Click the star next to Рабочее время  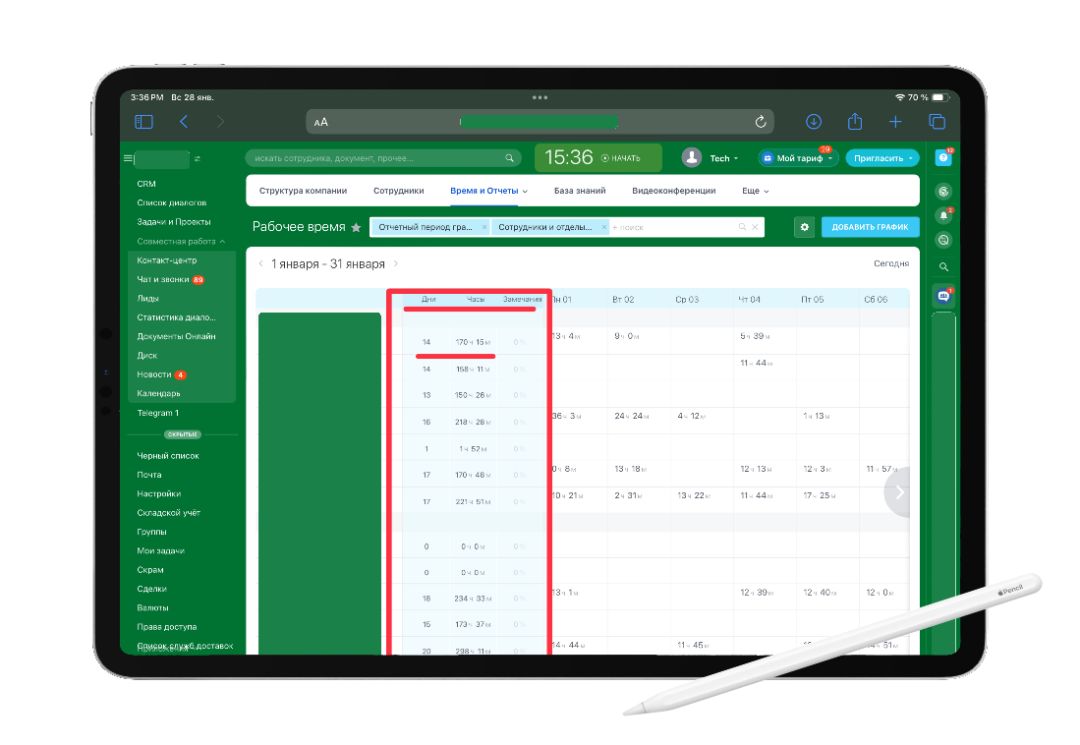[356, 227]
